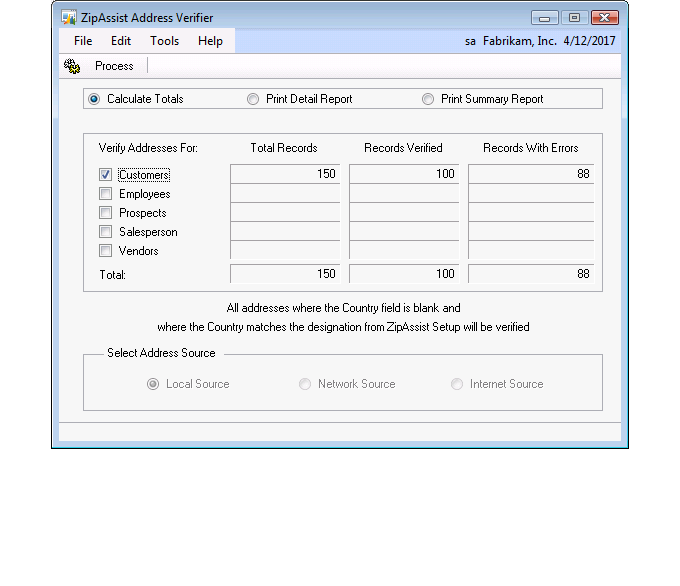Close the ZipAssist Address Verifier window
680x586 pixels.
pyautogui.click(x=605, y=18)
